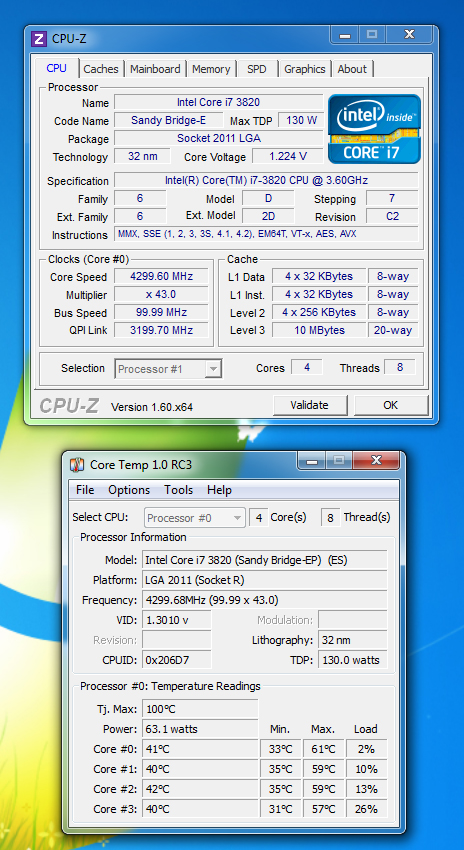Click the Level 2 value 4 x 256 KBytes
464x850 pixels.
319,312
